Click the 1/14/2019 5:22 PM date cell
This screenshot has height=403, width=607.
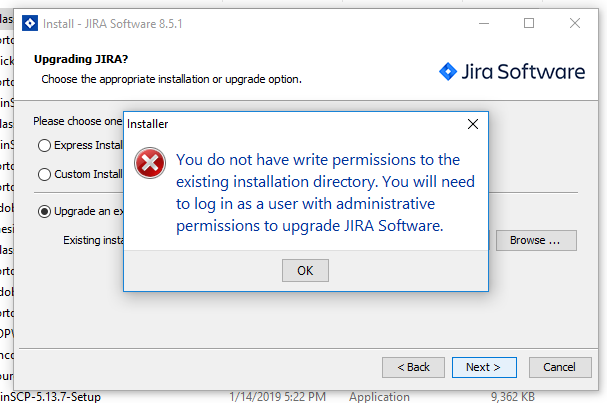[277, 397]
